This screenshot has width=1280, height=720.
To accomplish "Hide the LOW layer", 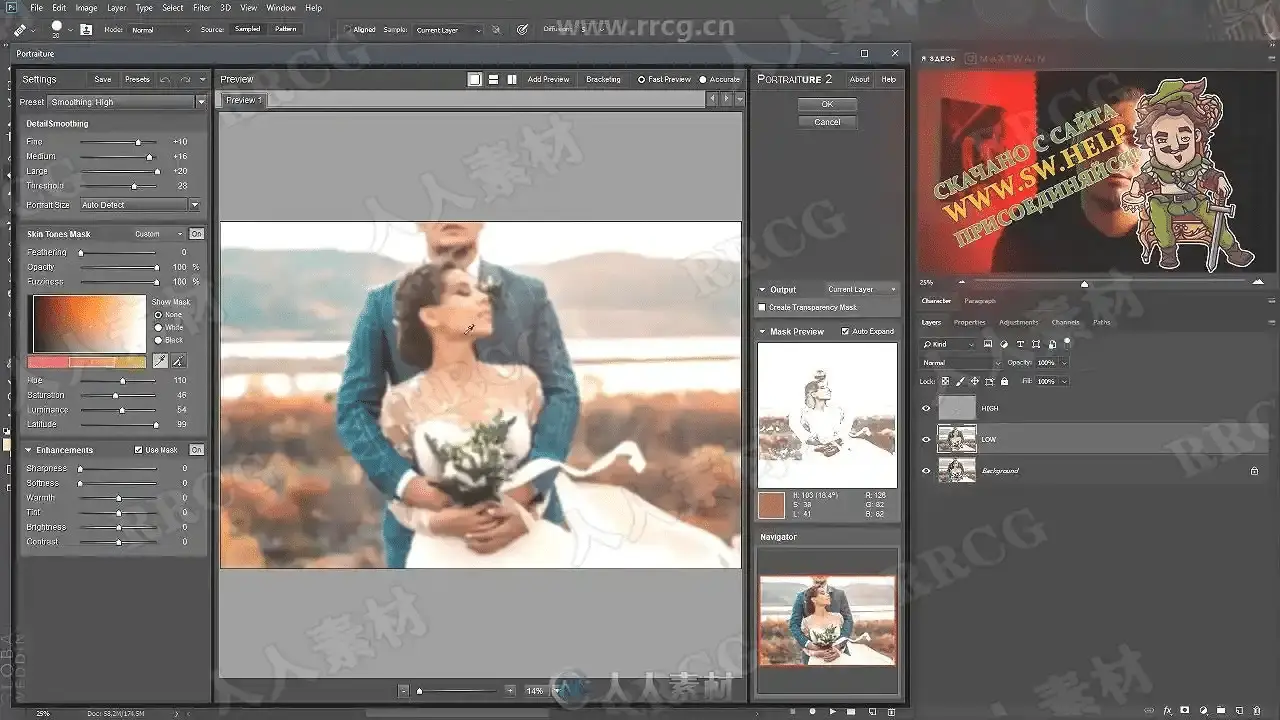I will click(926, 439).
